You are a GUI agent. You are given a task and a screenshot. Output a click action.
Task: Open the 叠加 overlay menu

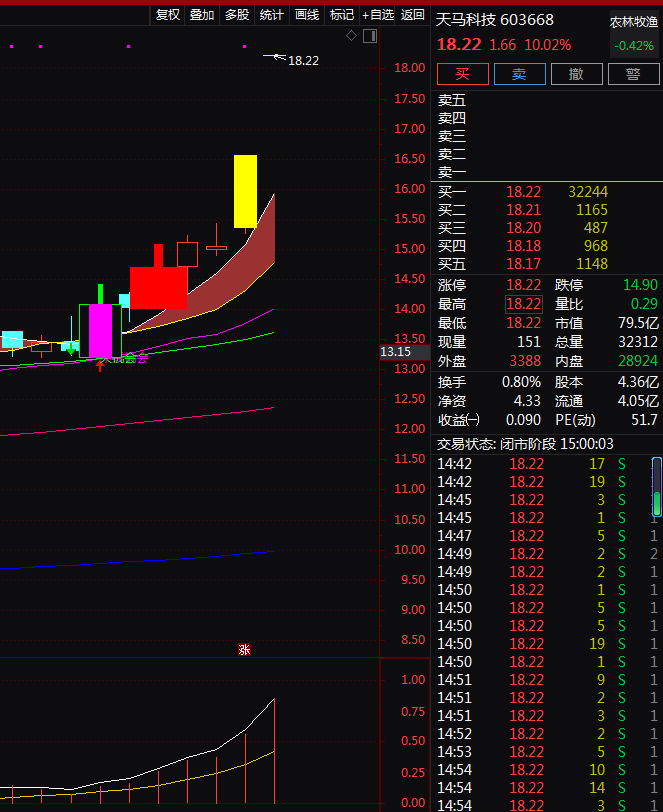click(x=202, y=15)
